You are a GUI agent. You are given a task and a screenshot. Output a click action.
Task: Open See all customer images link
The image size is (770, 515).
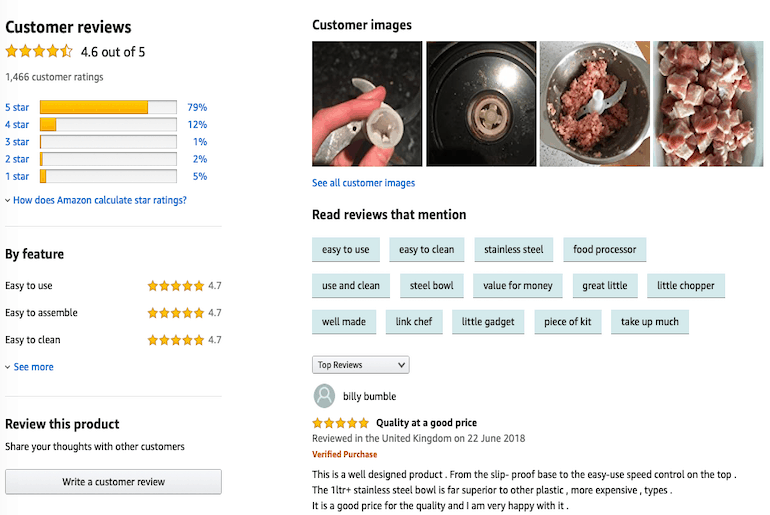pos(363,183)
